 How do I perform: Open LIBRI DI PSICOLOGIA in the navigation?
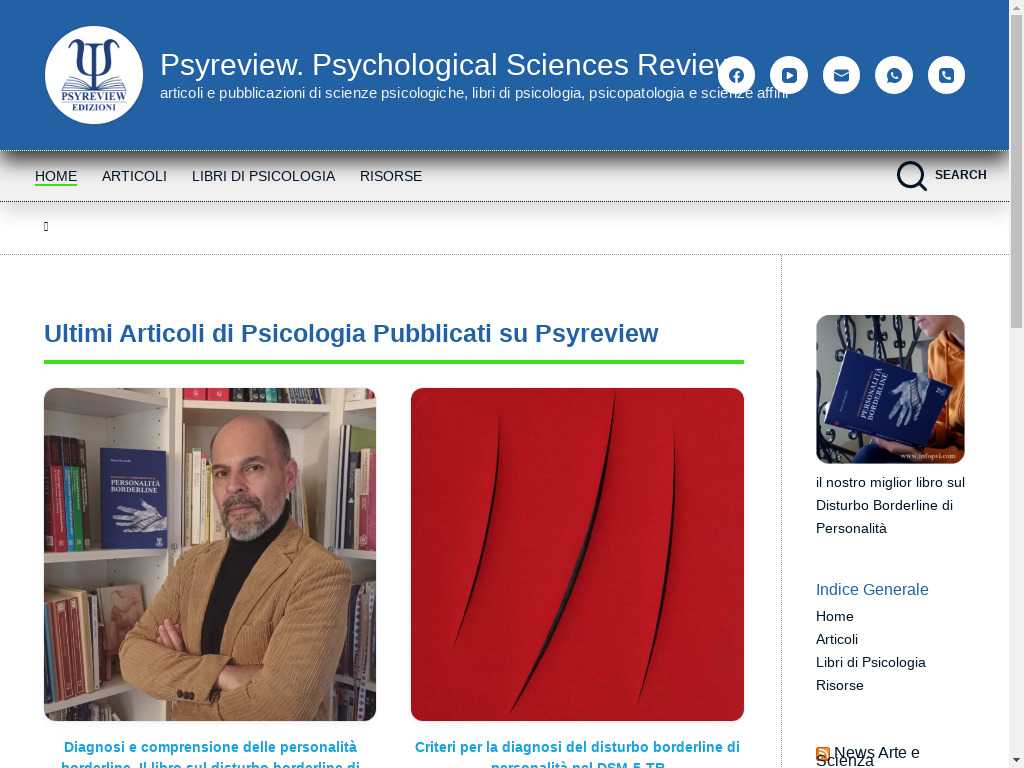click(x=263, y=176)
